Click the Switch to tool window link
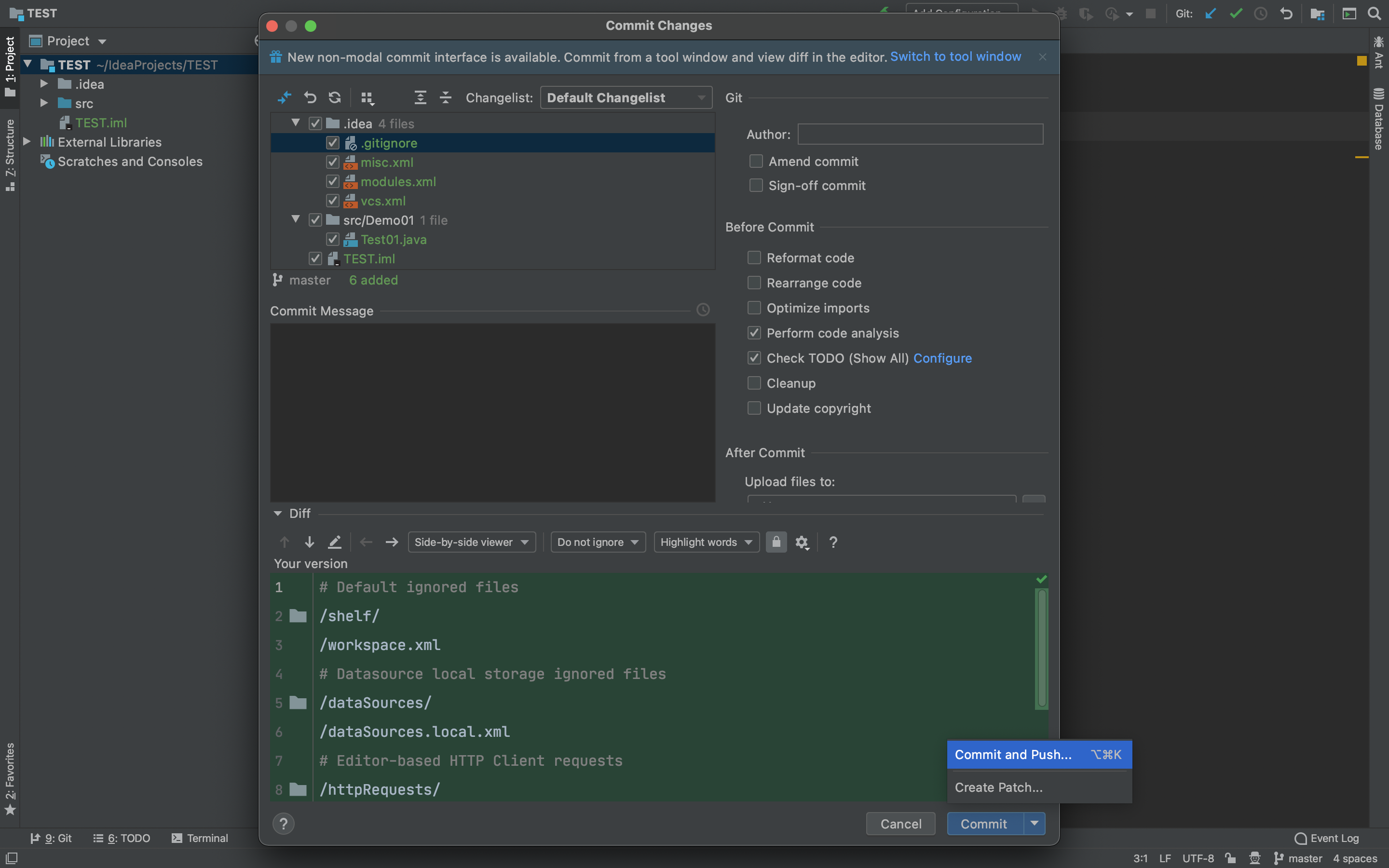The width and height of the screenshot is (1389, 868). [x=955, y=56]
